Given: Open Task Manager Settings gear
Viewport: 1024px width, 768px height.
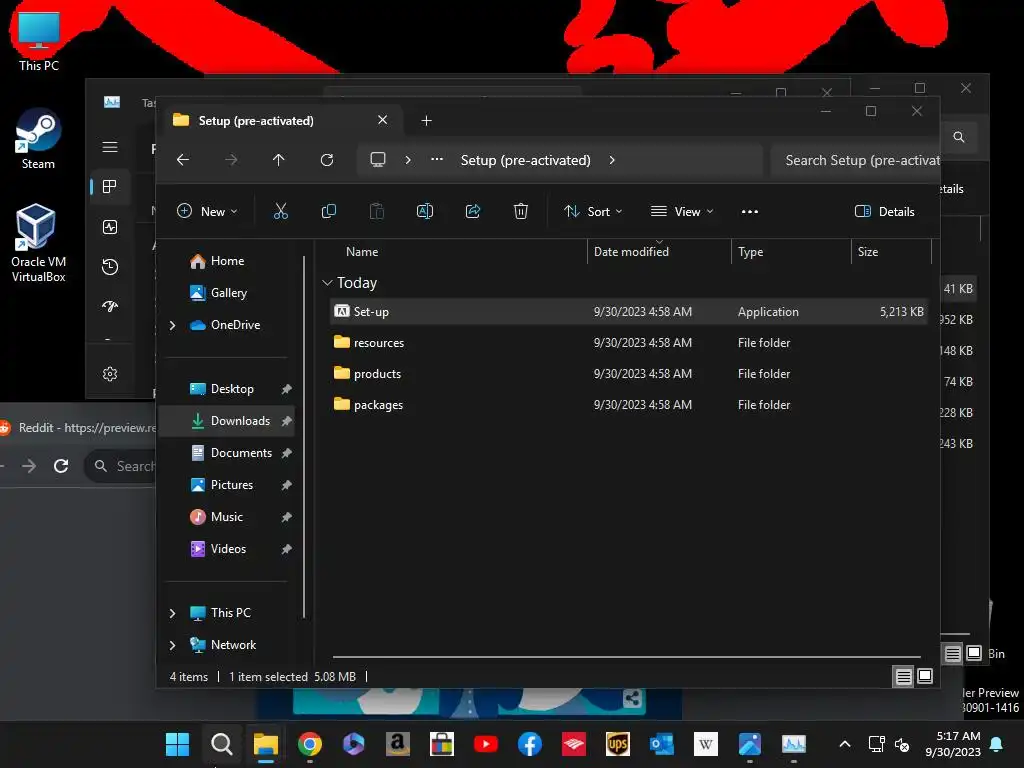Looking at the screenshot, I should pyautogui.click(x=110, y=374).
